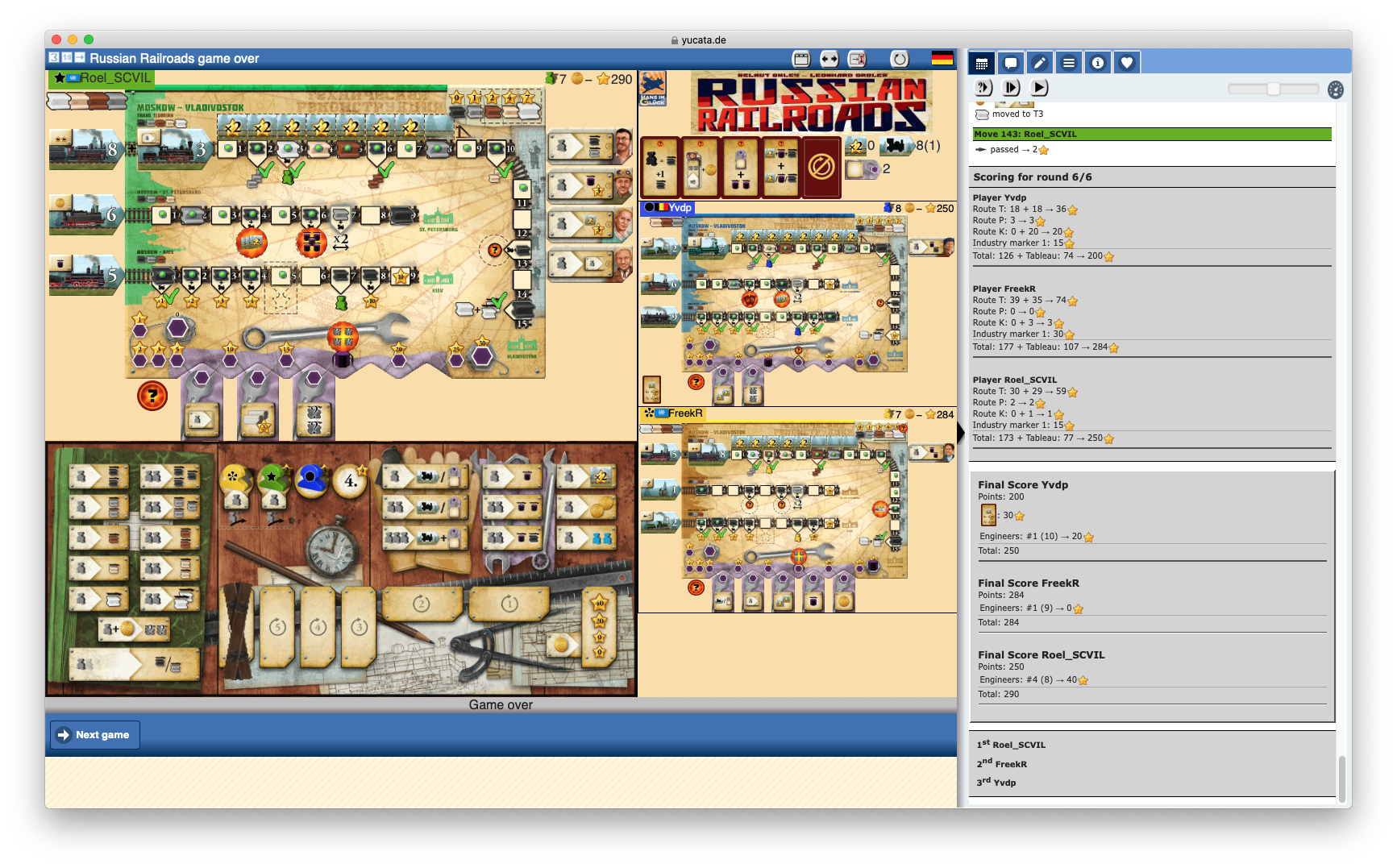Click the round 2 engineer slot
Screen dimensions: 1397x868
tap(421, 604)
